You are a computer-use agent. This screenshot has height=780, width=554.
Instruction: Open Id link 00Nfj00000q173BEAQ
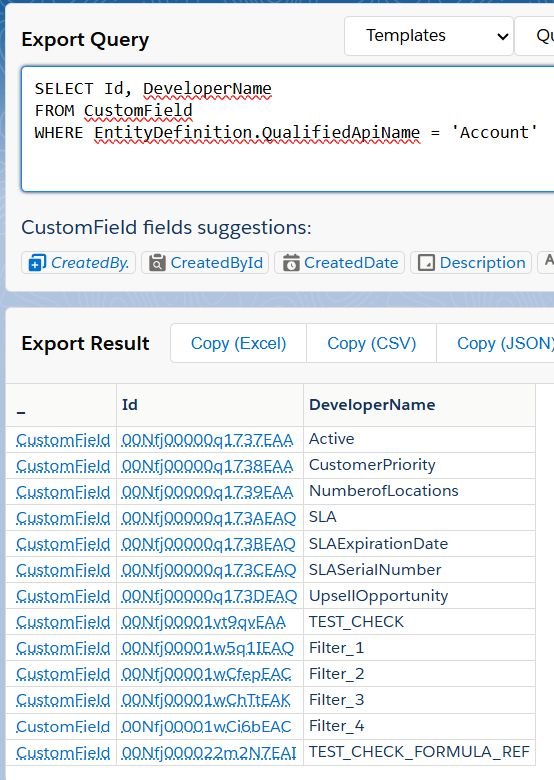[x=209, y=544]
